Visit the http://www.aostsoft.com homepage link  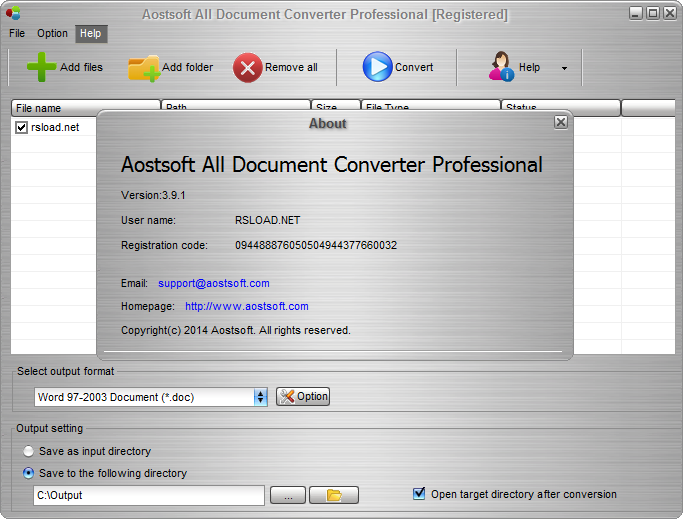[x=247, y=306]
